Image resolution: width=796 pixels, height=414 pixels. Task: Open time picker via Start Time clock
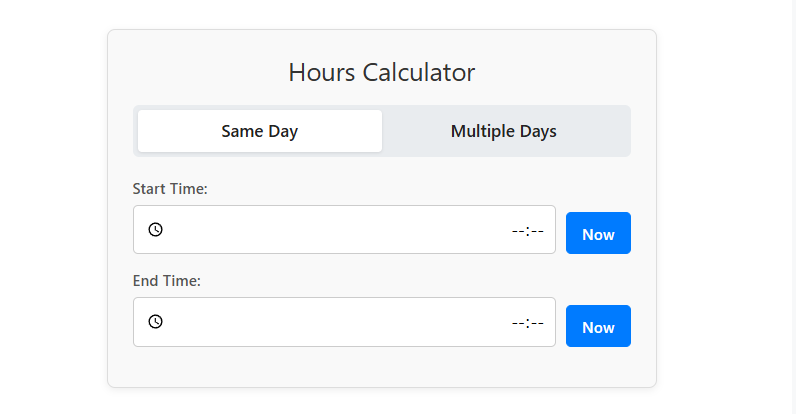[155, 230]
